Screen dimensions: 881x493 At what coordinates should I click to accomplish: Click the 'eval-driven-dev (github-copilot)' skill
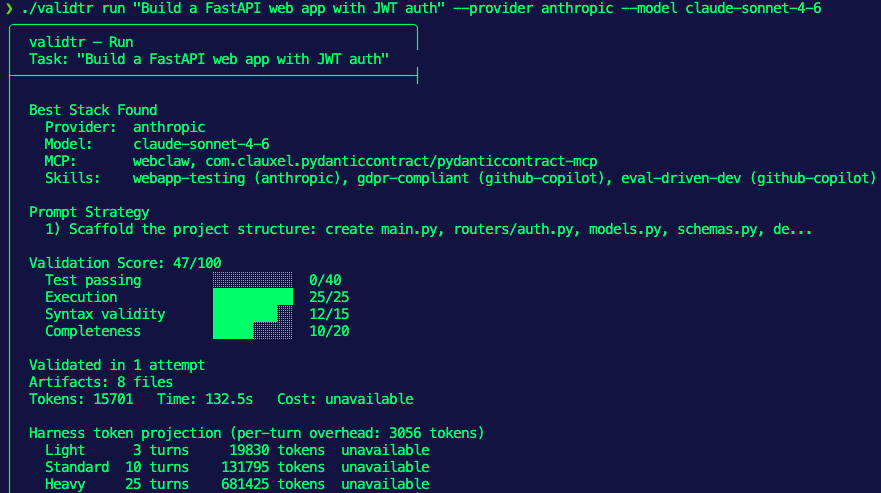pyautogui.click(x=748, y=178)
